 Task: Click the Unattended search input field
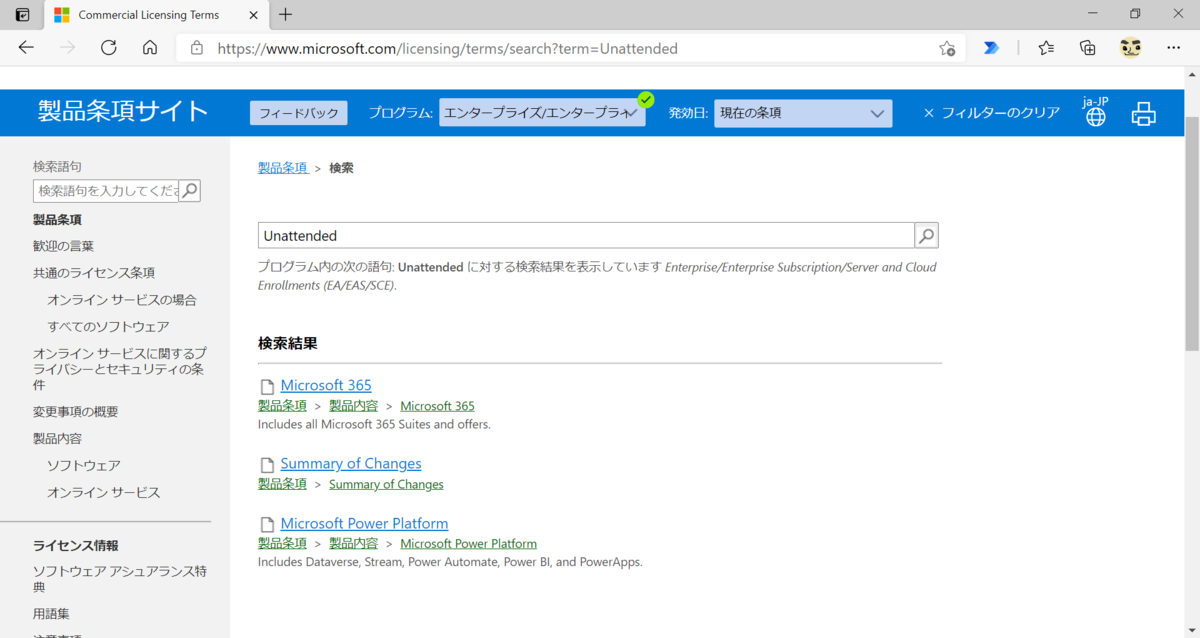[x=585, y=236]
